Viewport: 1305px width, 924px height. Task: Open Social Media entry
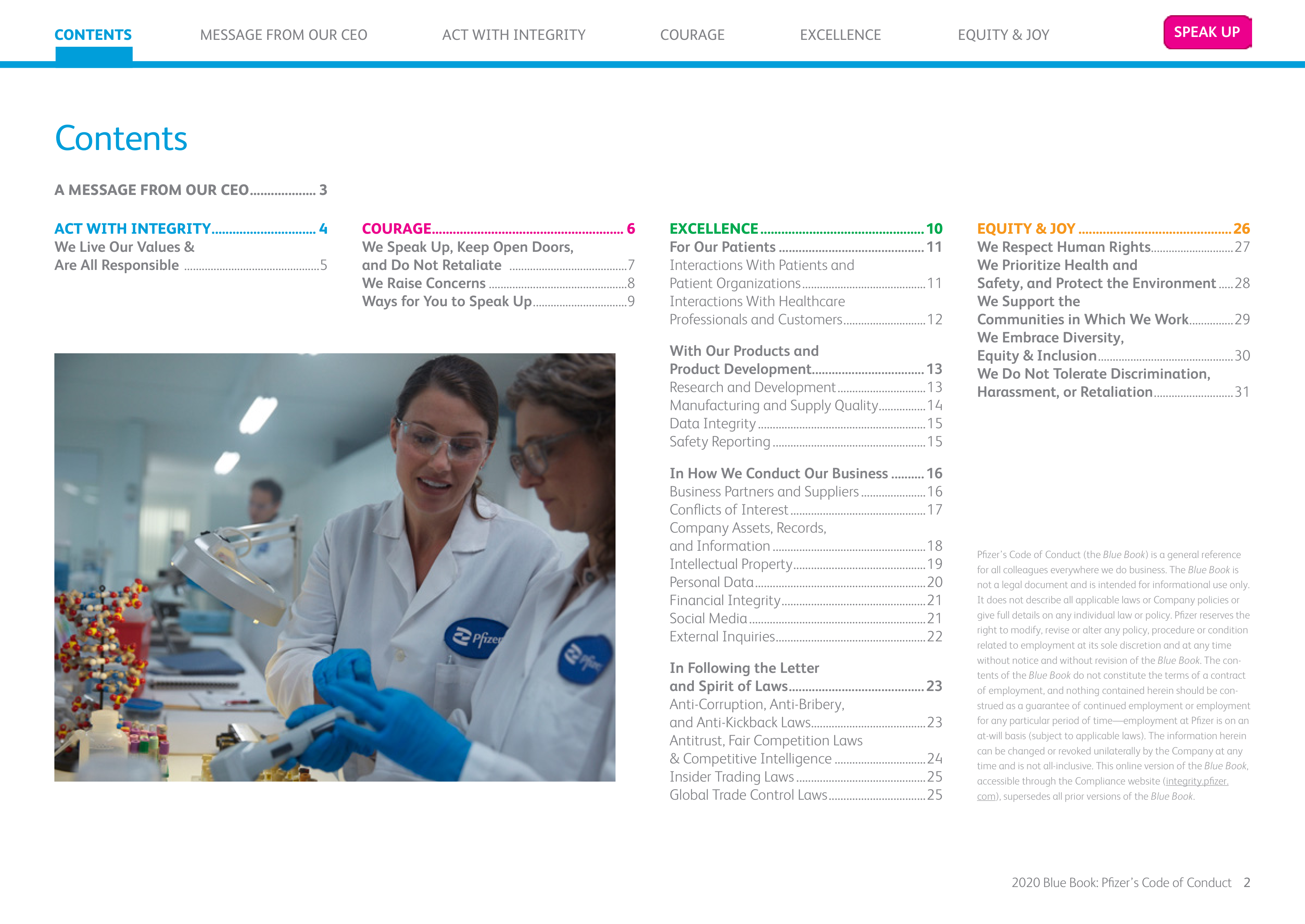click(806, 619)
